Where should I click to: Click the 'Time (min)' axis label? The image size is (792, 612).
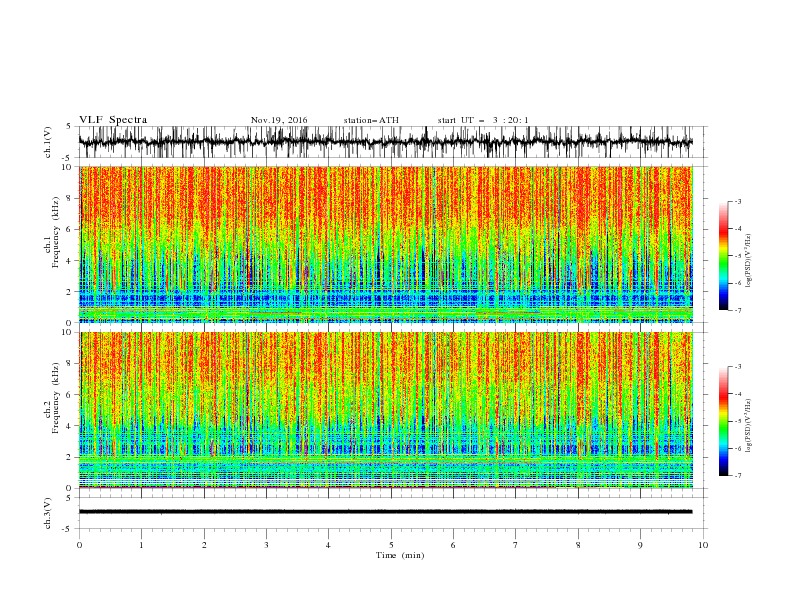point(400,555)
